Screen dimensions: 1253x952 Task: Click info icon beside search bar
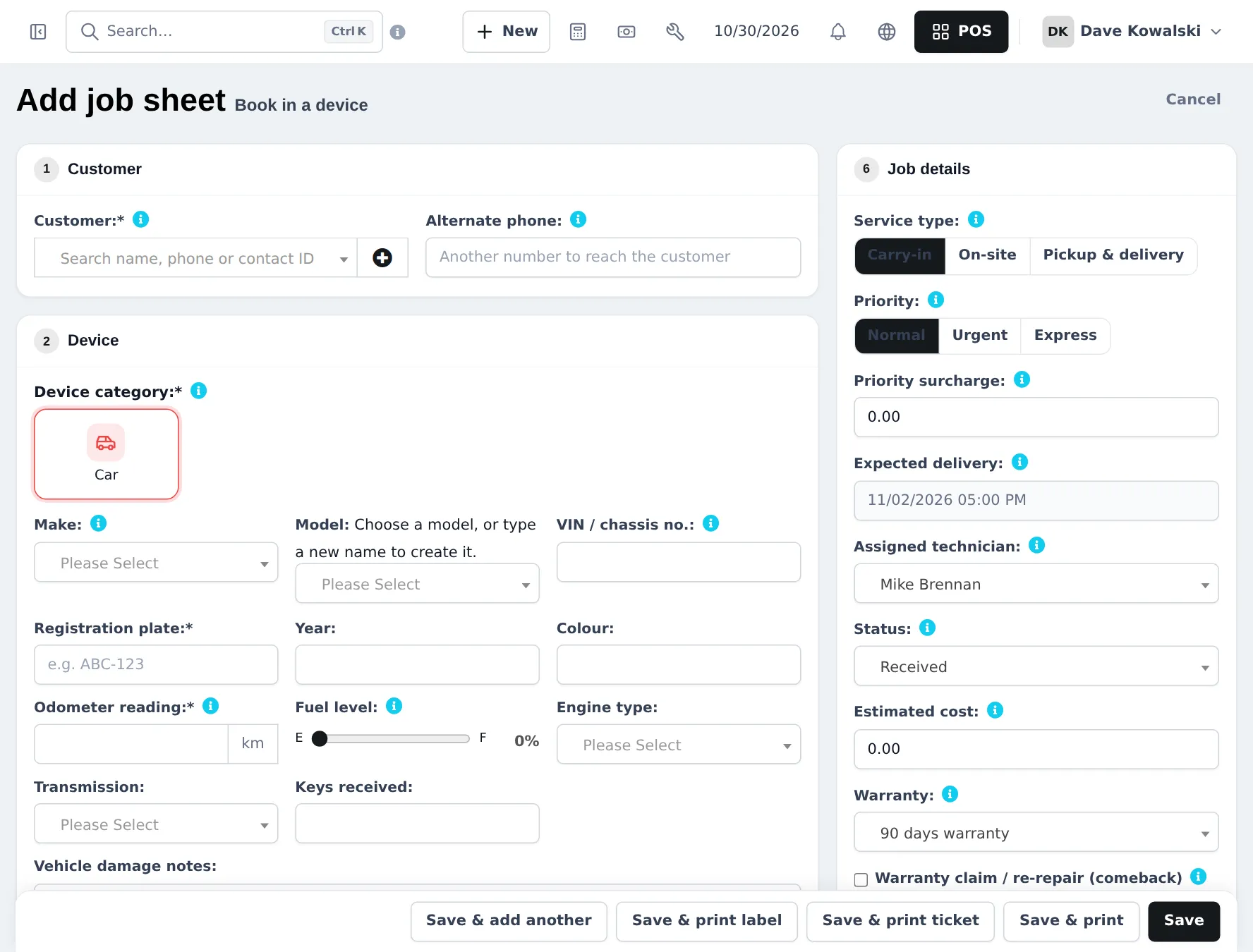(x=398, y=32)
